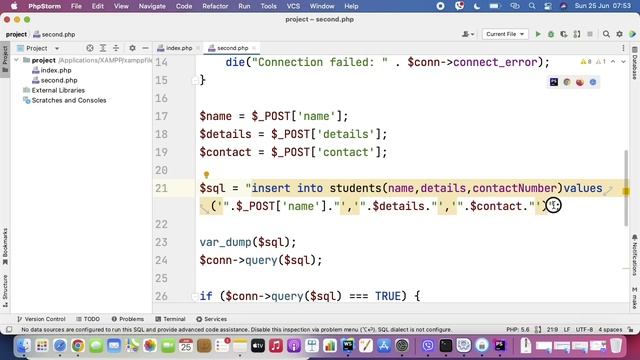This screenshot has height=360, width=640.
Task: Toggle Project sidebar tool button
Action: coord(5,59)
